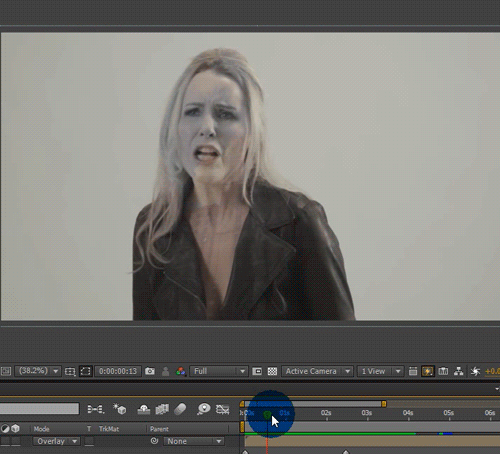This screenshot has width=500, height=454.
Task: Click the Brainstorm lightbulb icon
Action: coord(203,409)
